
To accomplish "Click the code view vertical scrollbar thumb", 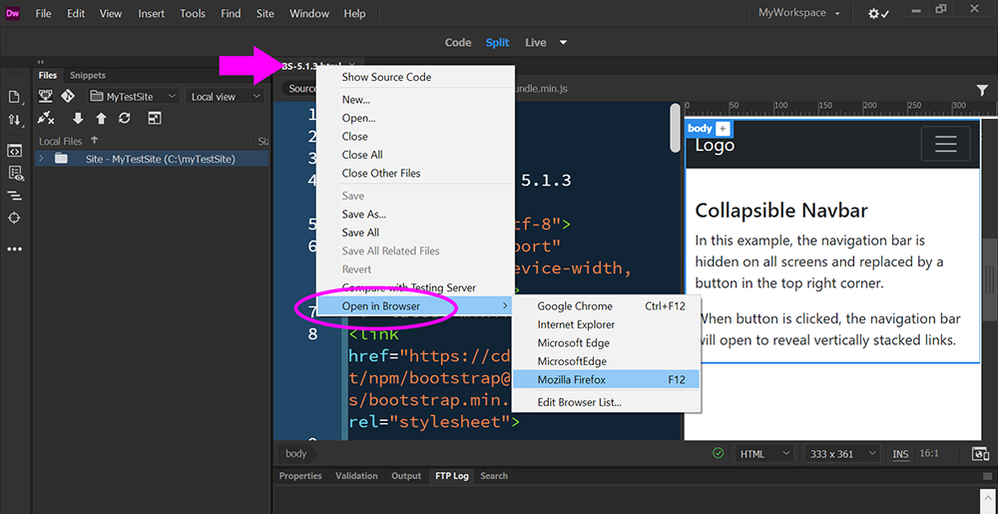I will click(x=675, y=127).
